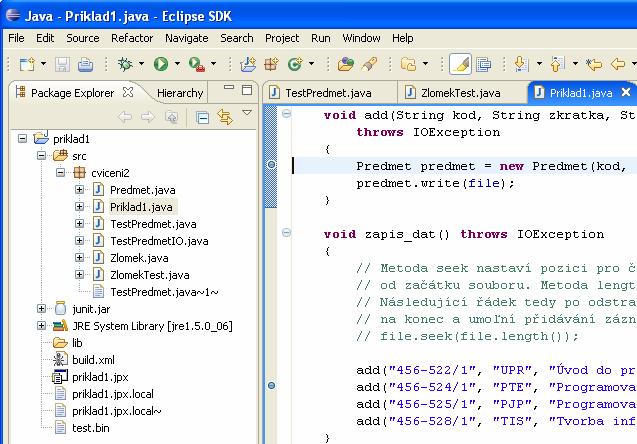Click the green Run button

pos(161,64)
